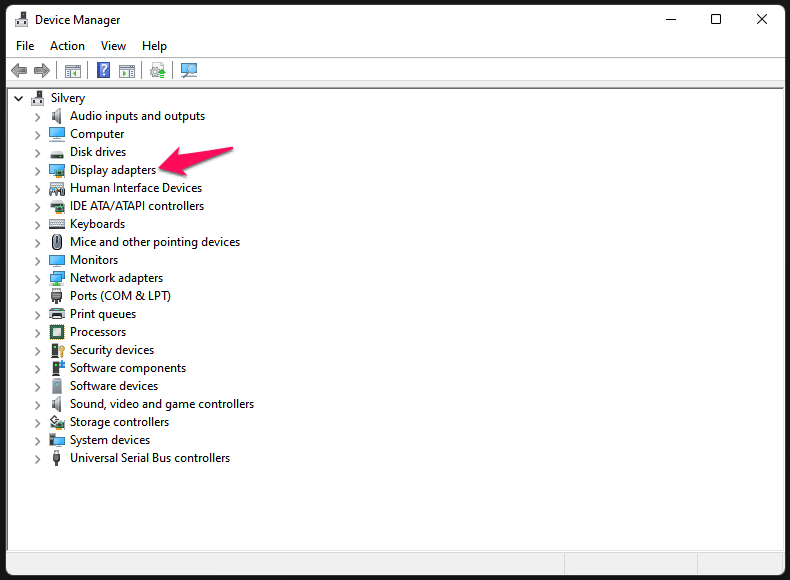
Task: Click the IDE ATA/ATAPI controllers icon
Action: tap(57, 206)
